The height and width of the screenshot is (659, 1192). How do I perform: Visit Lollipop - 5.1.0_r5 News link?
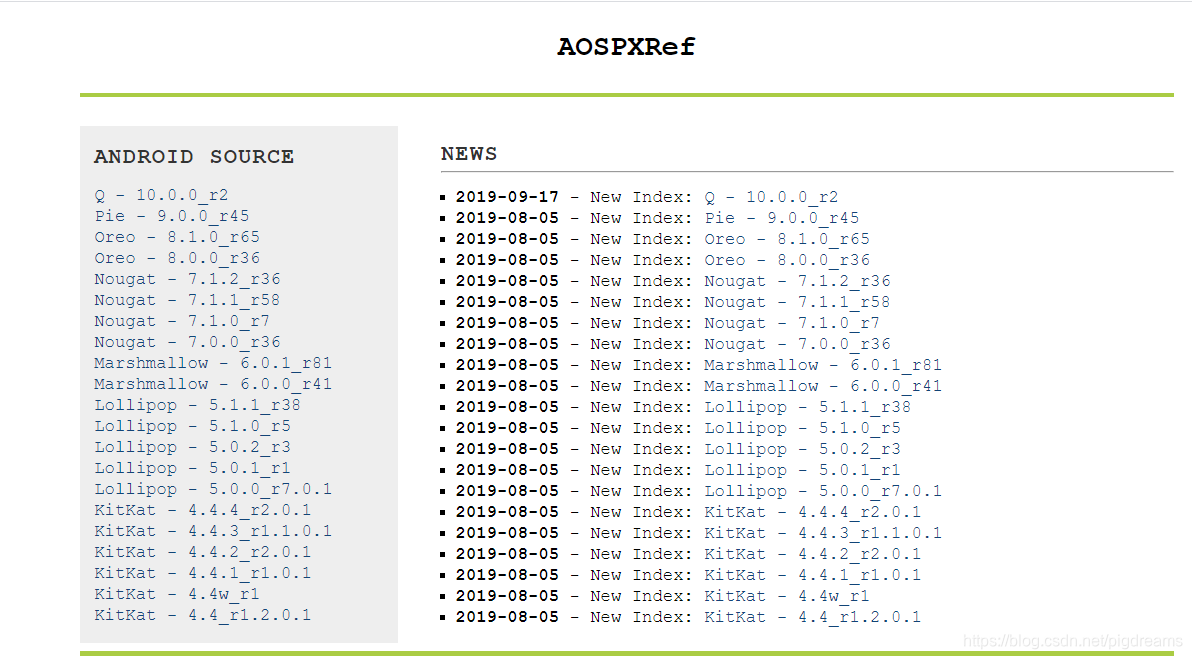pyautogui.click(x=802, y=429)
